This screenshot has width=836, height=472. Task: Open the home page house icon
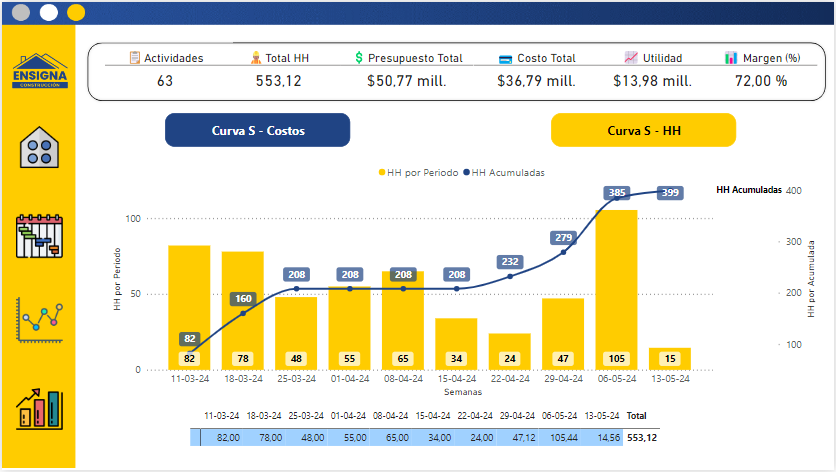(x=41, y=149)
